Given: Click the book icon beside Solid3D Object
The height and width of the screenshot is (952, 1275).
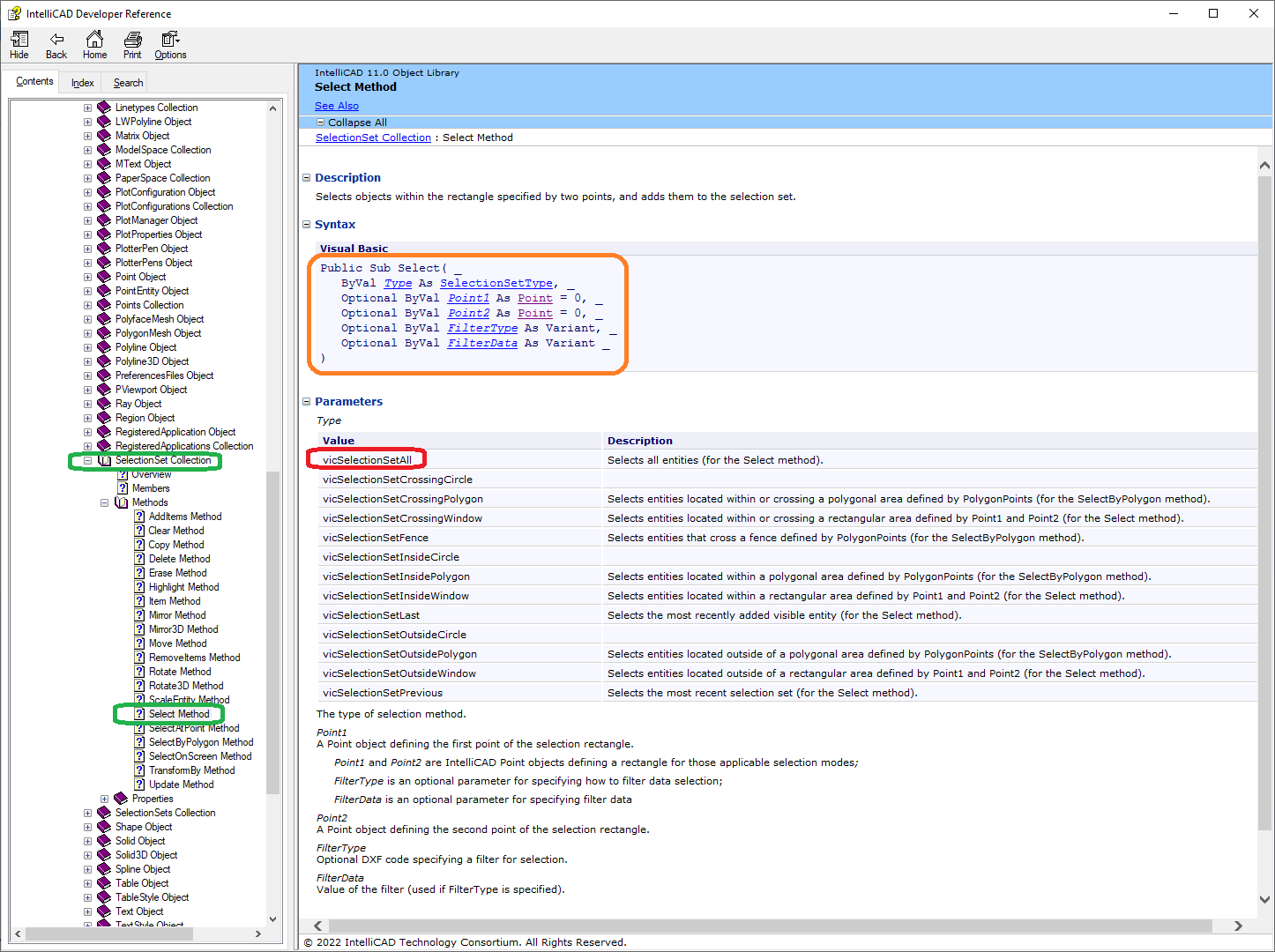Looking at the screenshot, I should pyautogui.click(x=104, y=855).
